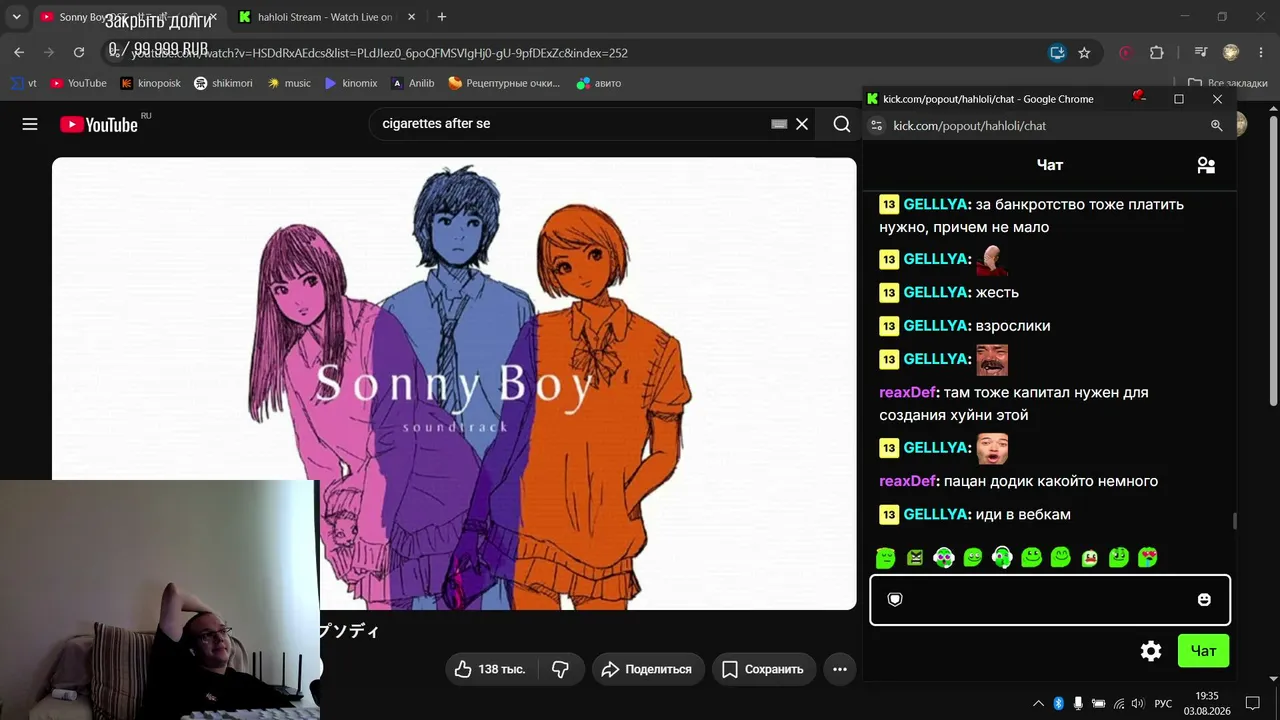Go to the YouTube home logo
This screenshot has height=720, width=1280.
(99, 124)
